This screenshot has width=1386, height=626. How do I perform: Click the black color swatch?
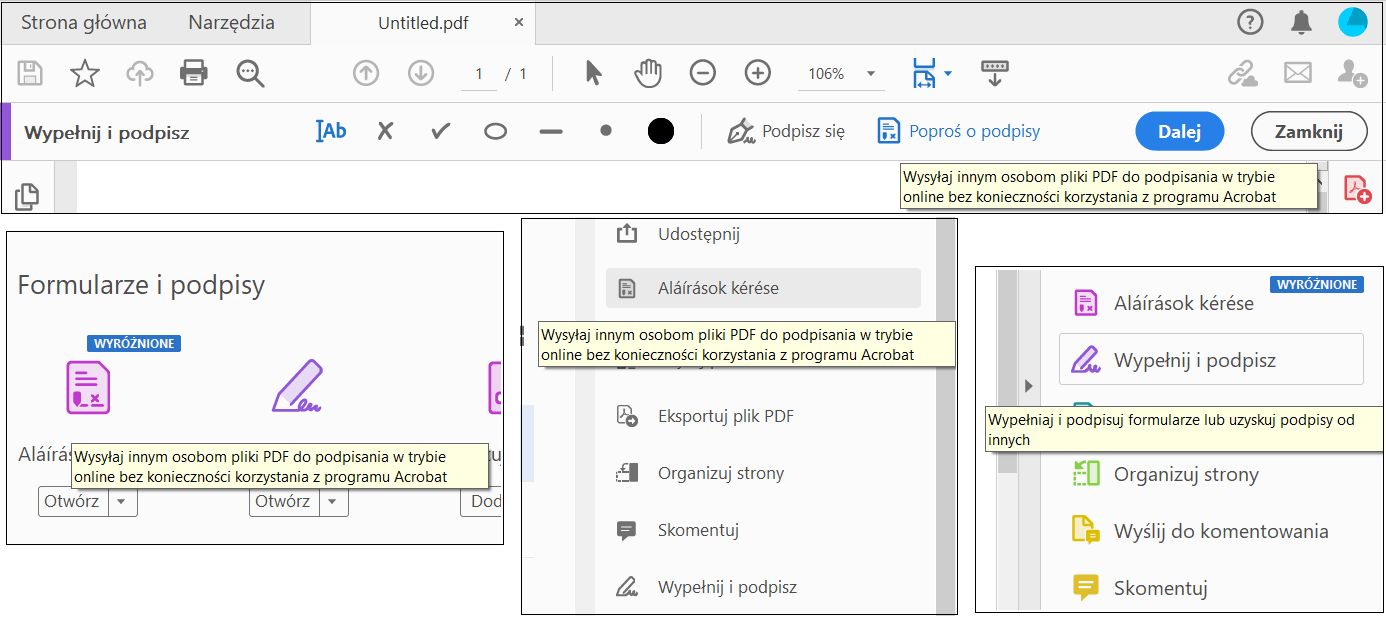click(x=659, y=130)
